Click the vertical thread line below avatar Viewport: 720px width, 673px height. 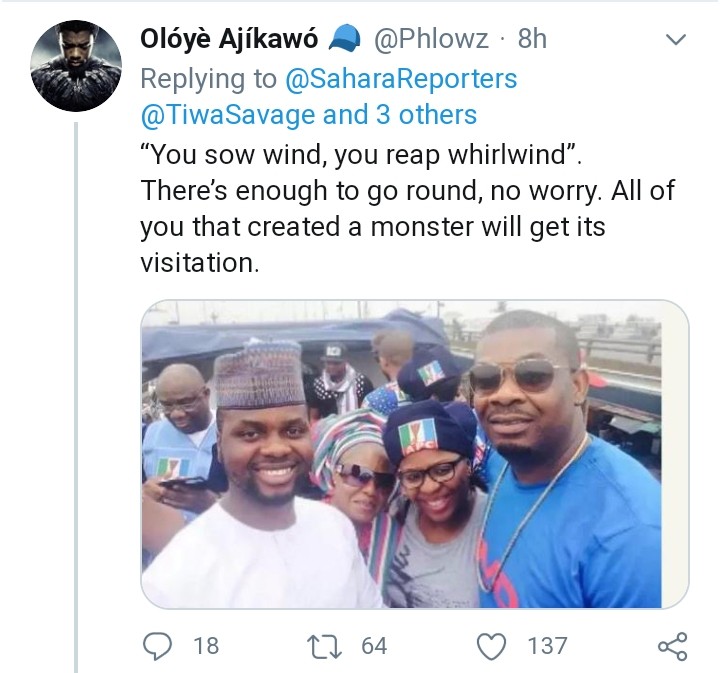click(x=77, y=400)
